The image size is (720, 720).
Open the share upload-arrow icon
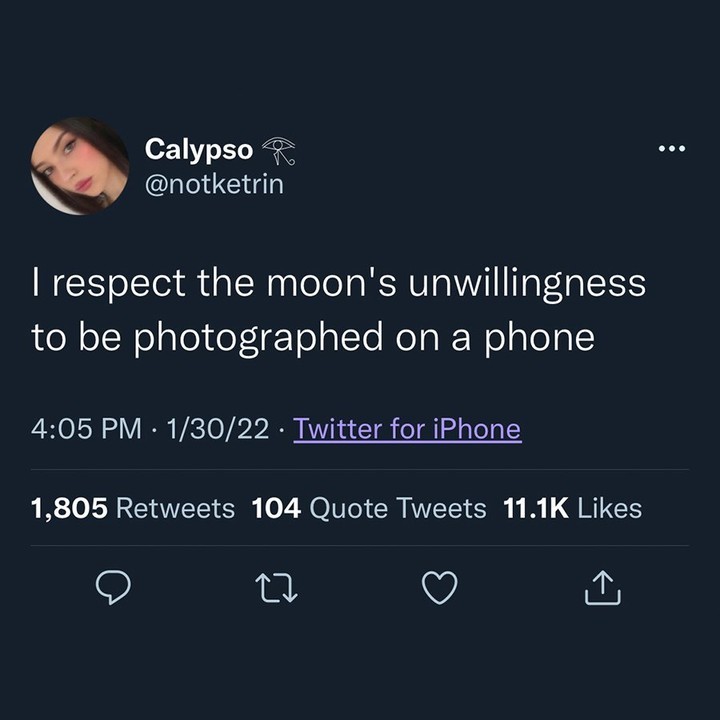602,587
